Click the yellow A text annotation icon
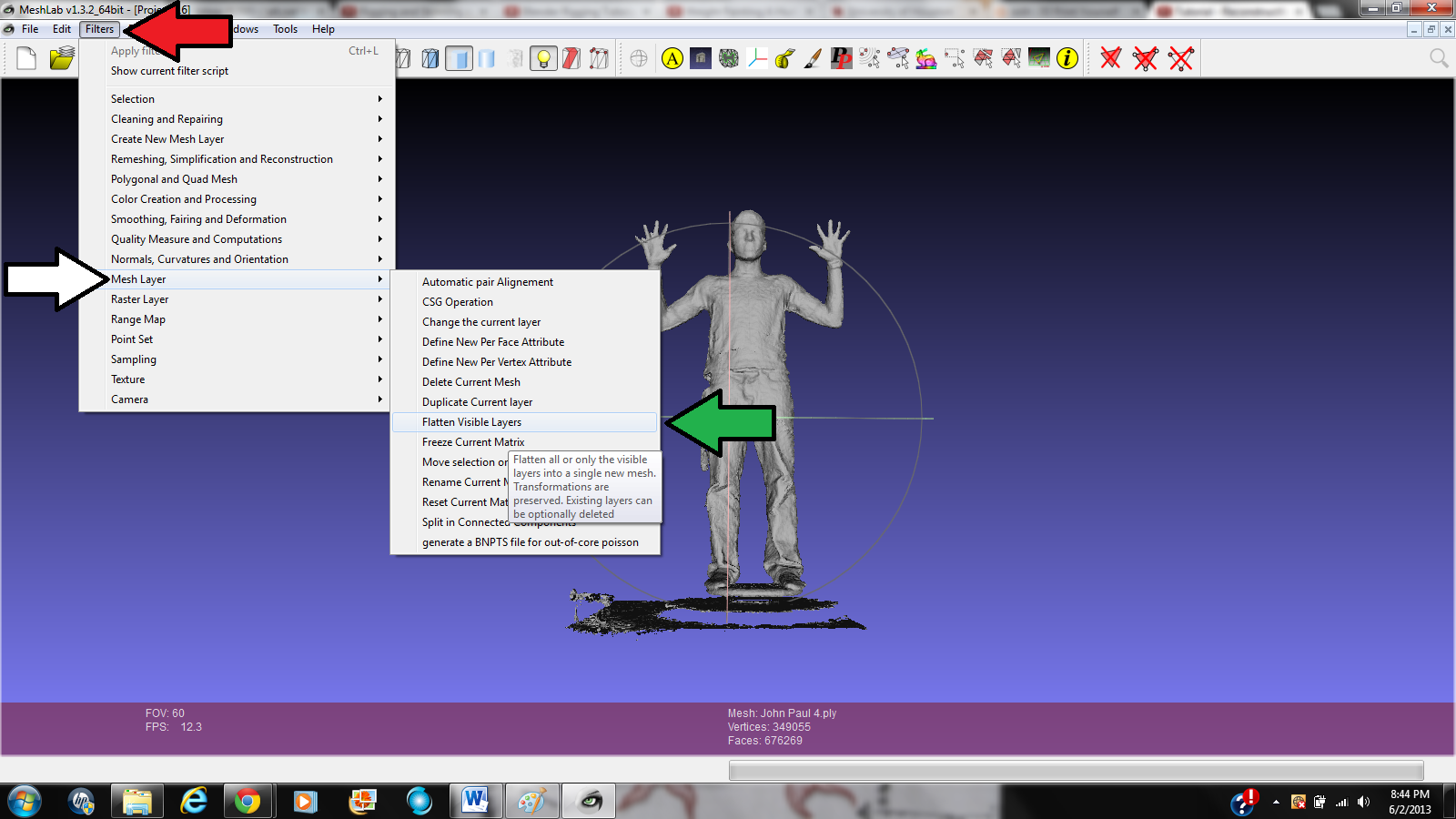Viewport: 1456px width, 819px height. [x=673, y=58]
